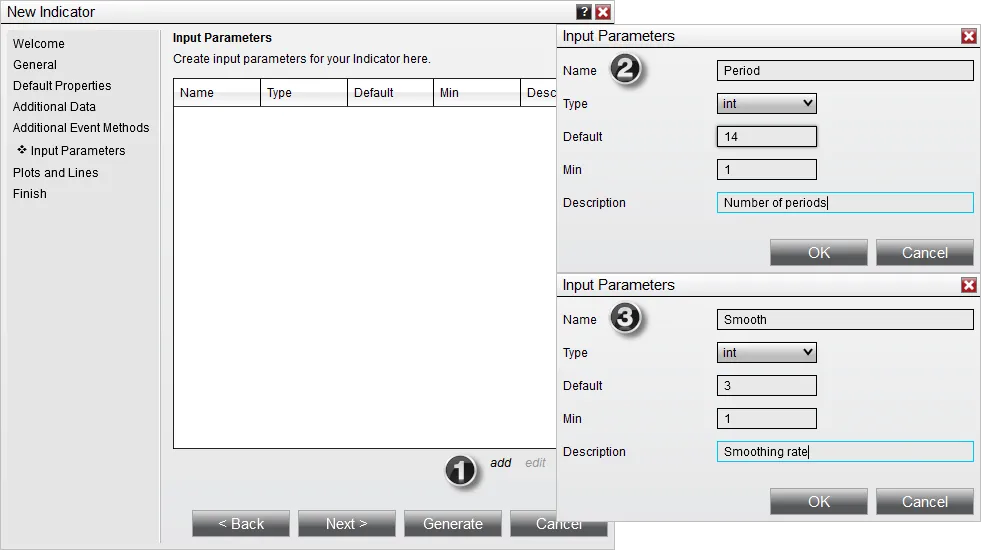Viewport: 981px width, 550px height.
Task: Click the Name column header
Action: (216, 93)
